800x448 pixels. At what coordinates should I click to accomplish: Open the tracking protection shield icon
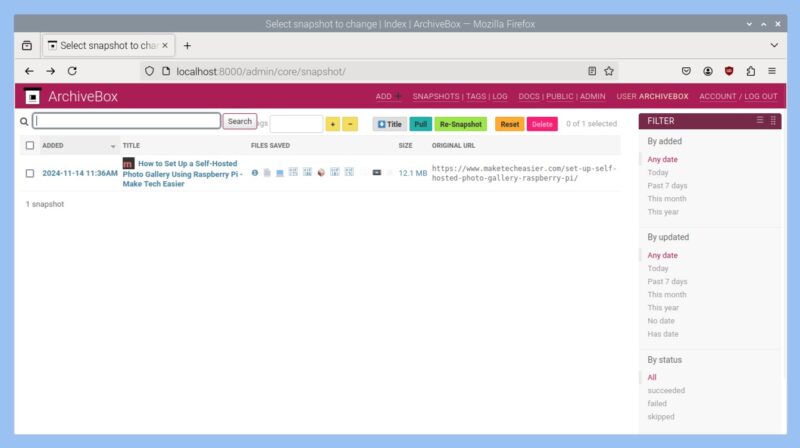(149, 71)
